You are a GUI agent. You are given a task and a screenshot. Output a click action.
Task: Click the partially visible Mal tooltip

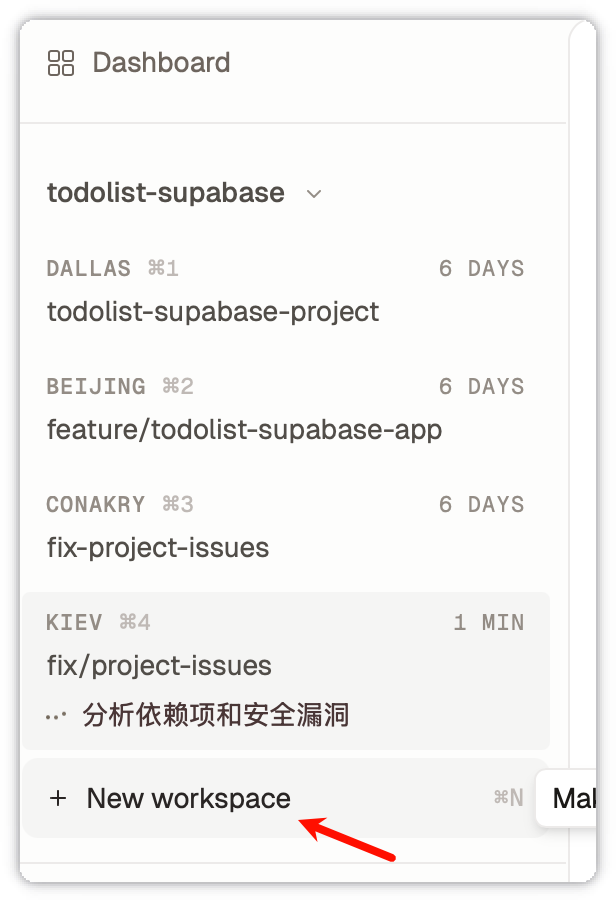tap(575, 798)
